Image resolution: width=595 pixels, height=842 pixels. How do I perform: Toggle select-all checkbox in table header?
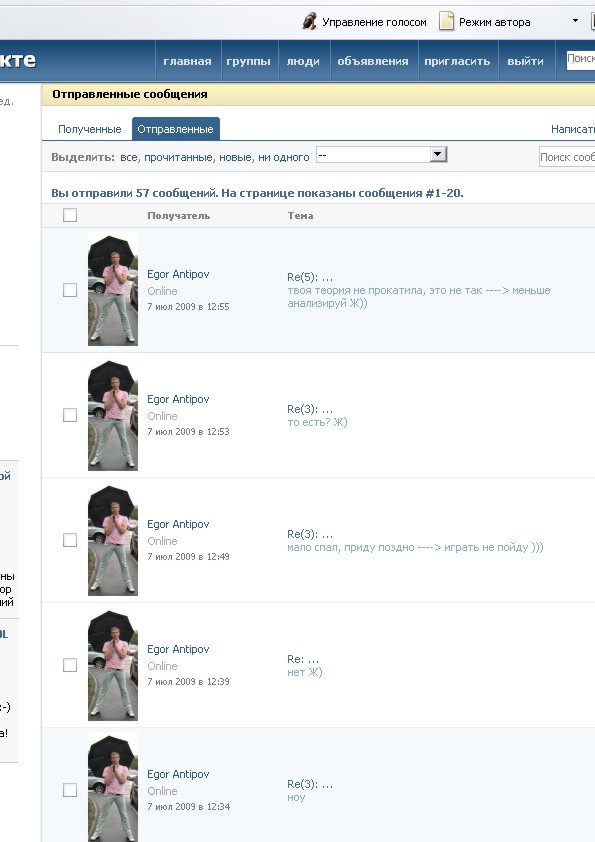tap(70, 215)
